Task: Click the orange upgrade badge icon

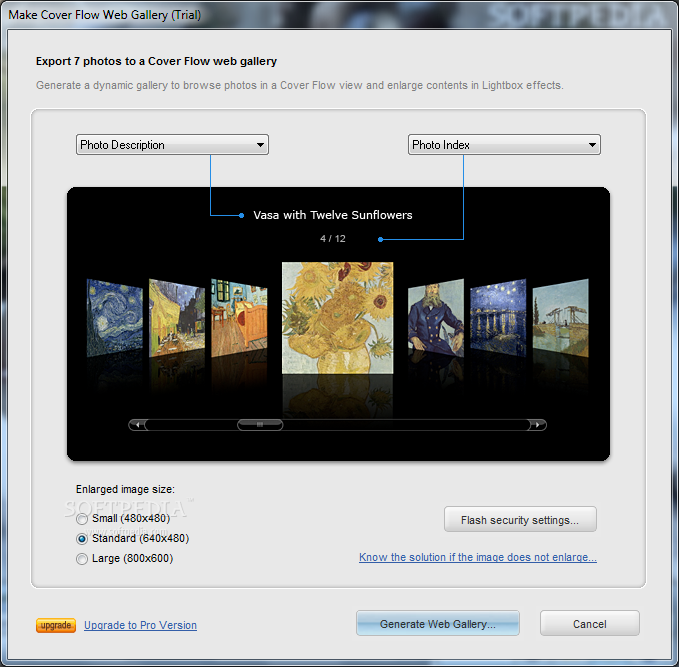Action: pyautogui.click(x=56, y=625)
